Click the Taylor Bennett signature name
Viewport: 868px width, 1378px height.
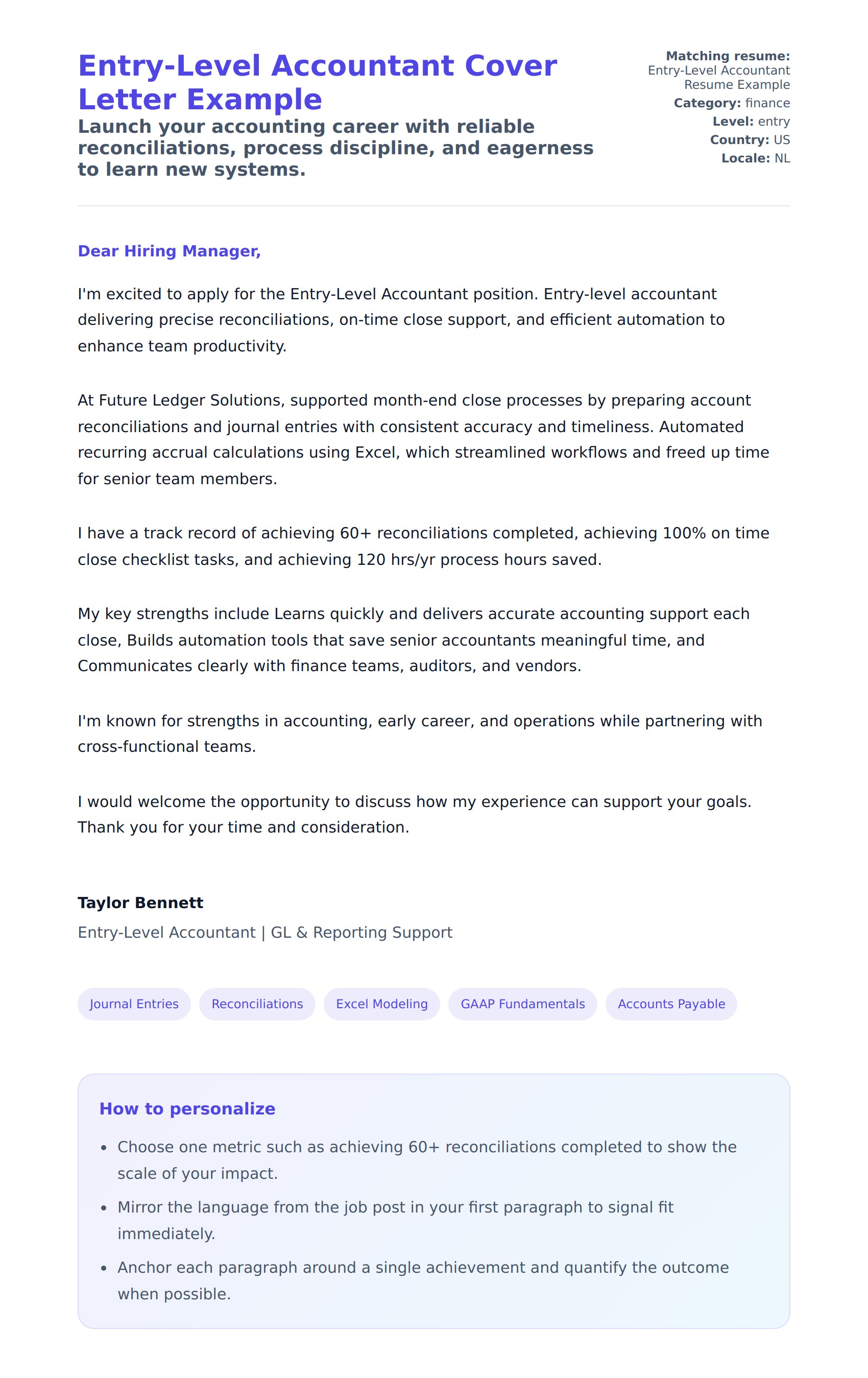coord(141,902)
